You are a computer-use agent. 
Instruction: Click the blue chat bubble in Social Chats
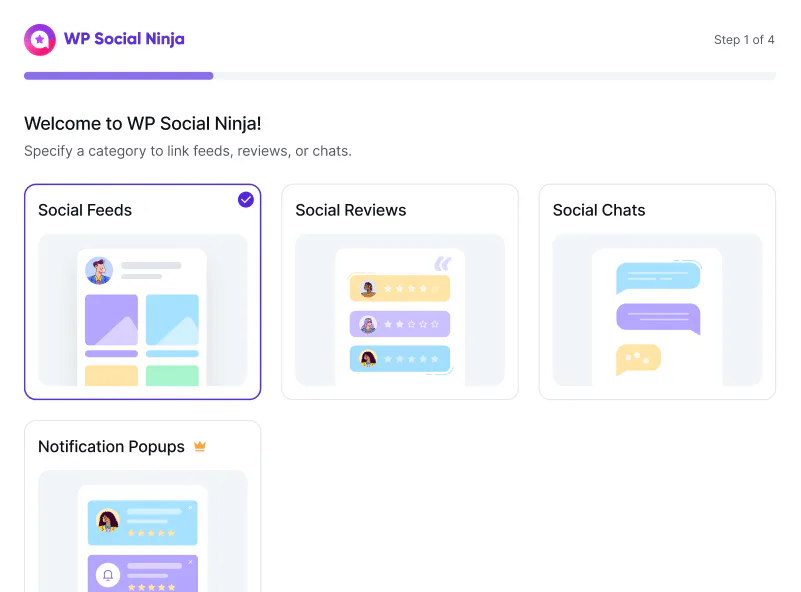click(658, 278)
